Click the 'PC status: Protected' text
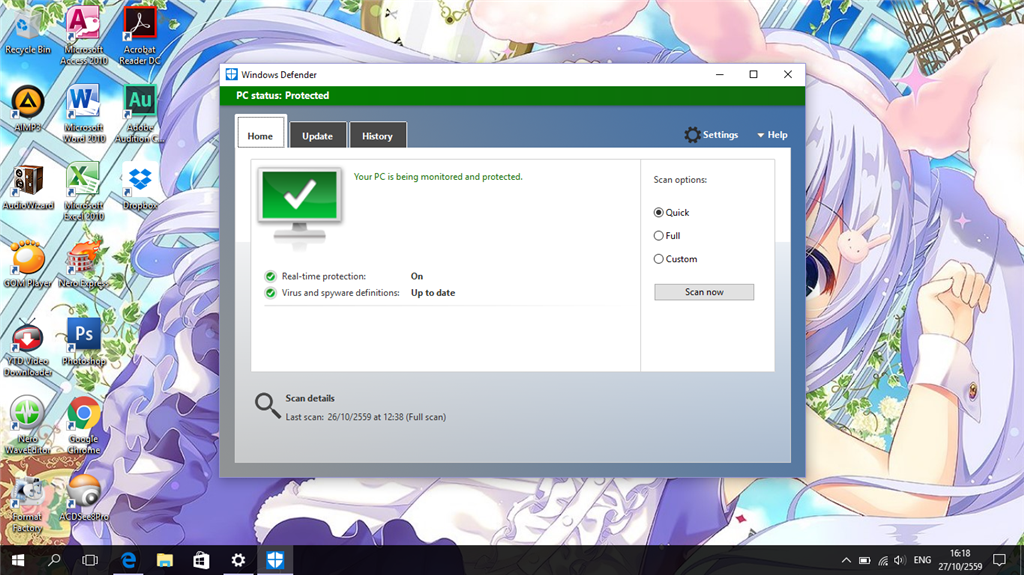 [x=282, y=95]
